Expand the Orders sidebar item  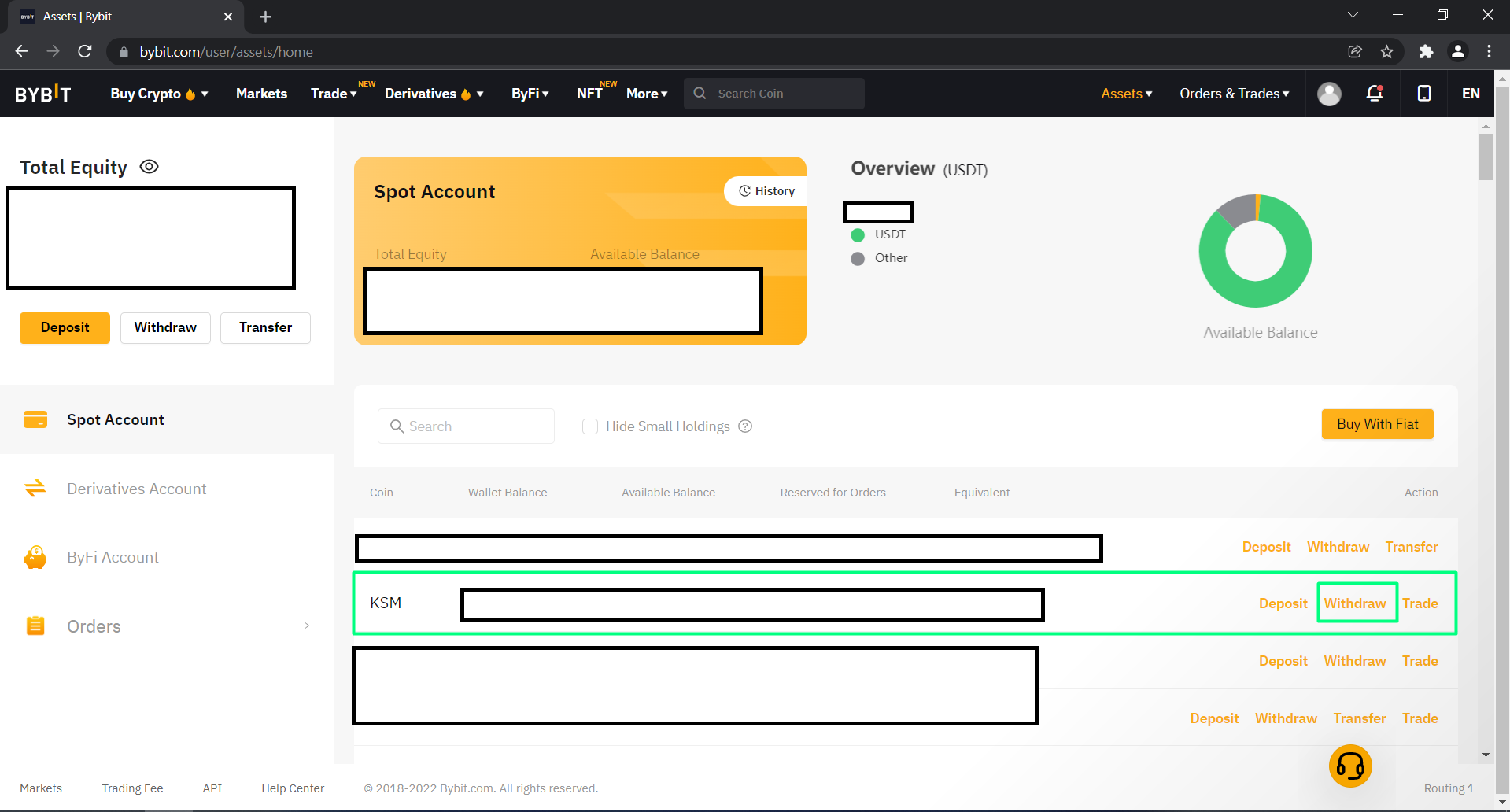coord(167,626)
